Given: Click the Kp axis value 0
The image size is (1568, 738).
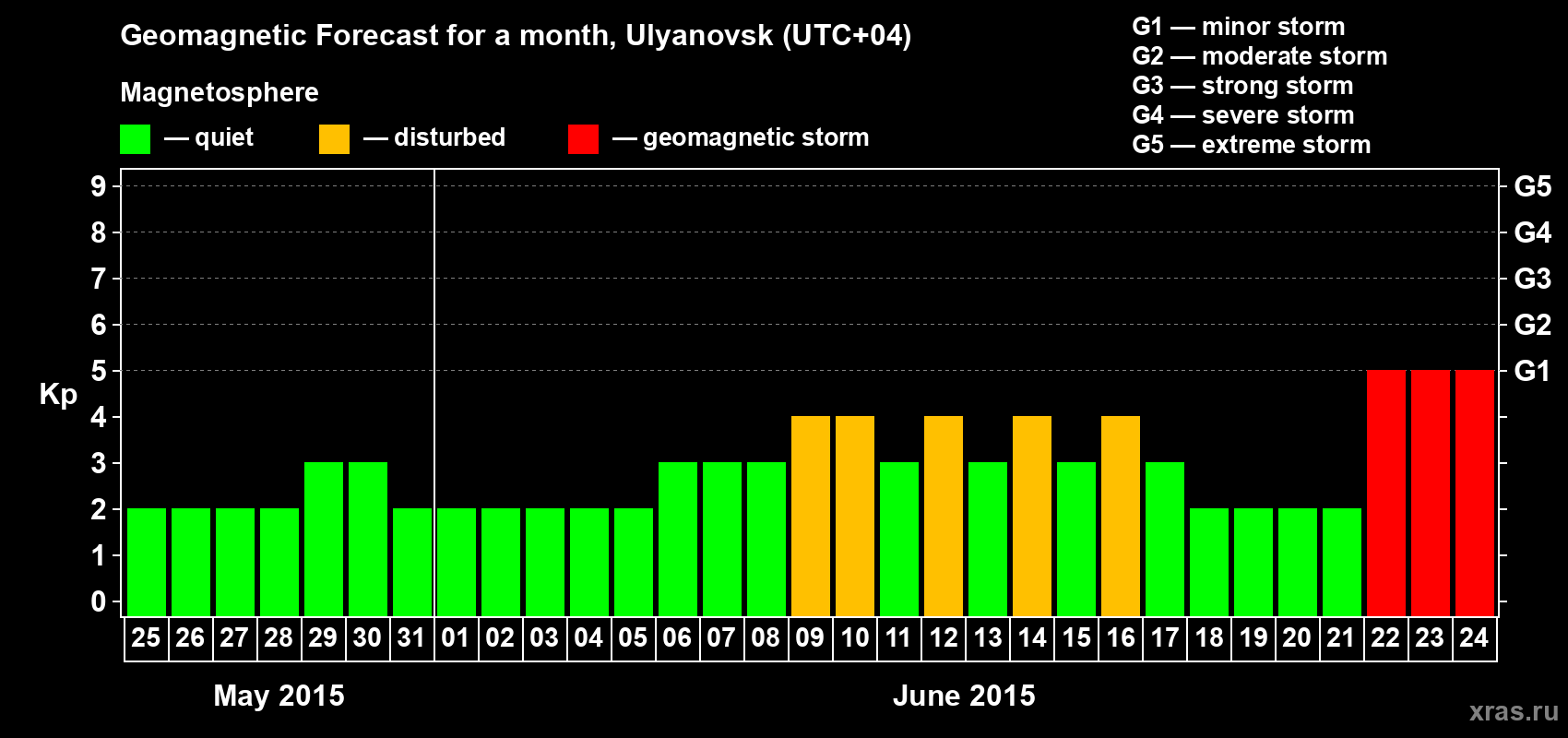Looking at the screenshot, I should (99, 601).
